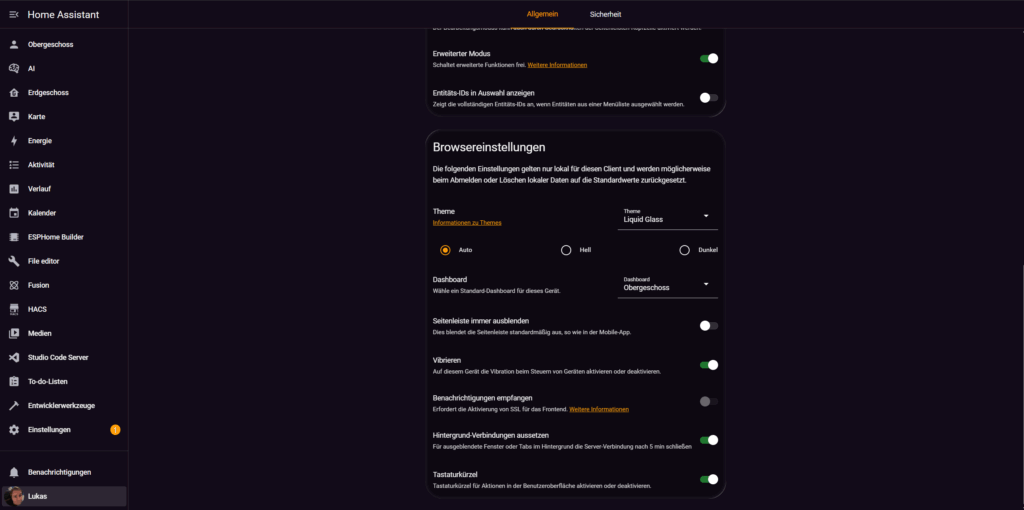Open the File editor wrench icon
Viewport: 1024px width, 510px height.
(x=14, y=261)
